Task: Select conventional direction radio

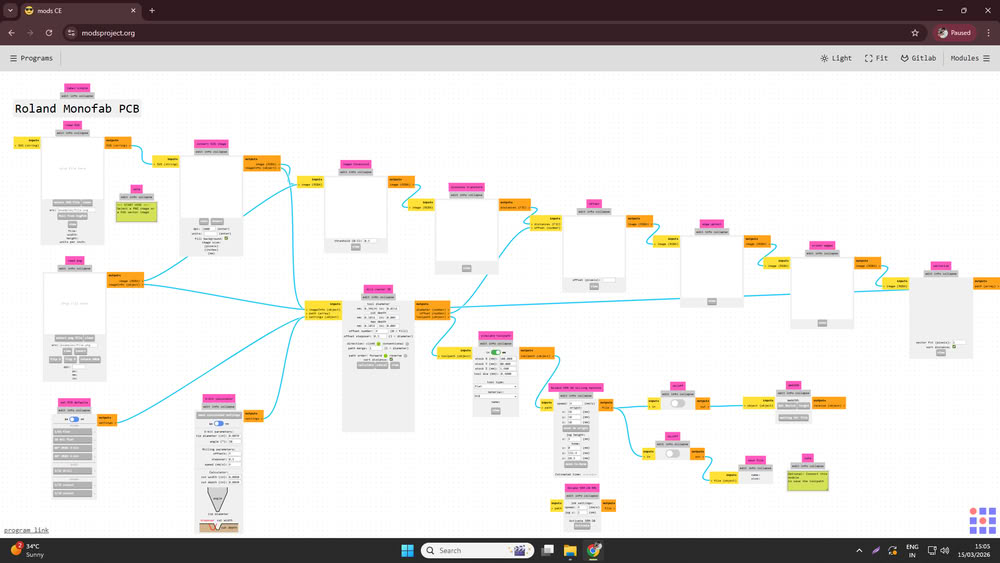Action: point(407,344)
